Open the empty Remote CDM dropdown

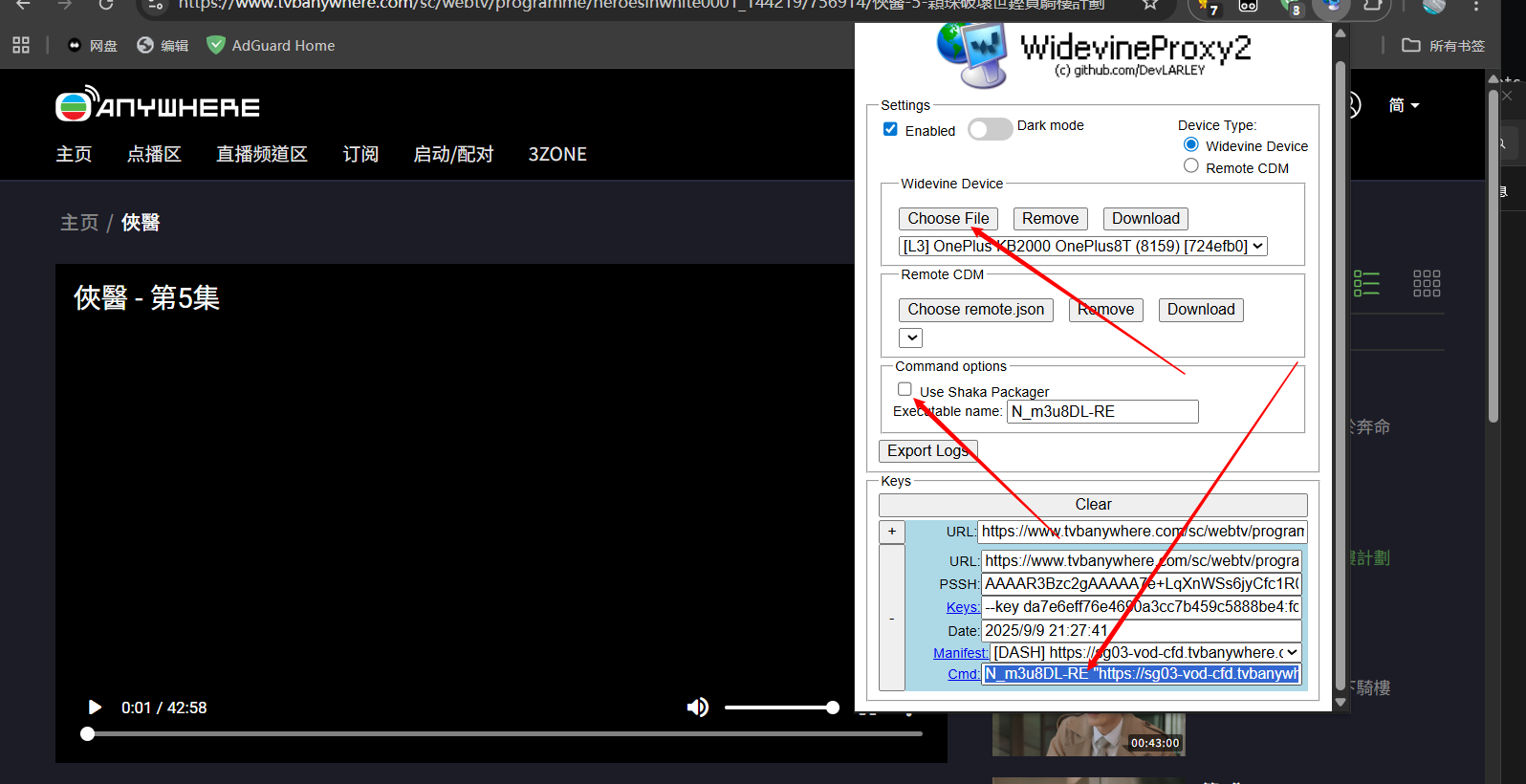pyautogui.click(x=911, y=338)
